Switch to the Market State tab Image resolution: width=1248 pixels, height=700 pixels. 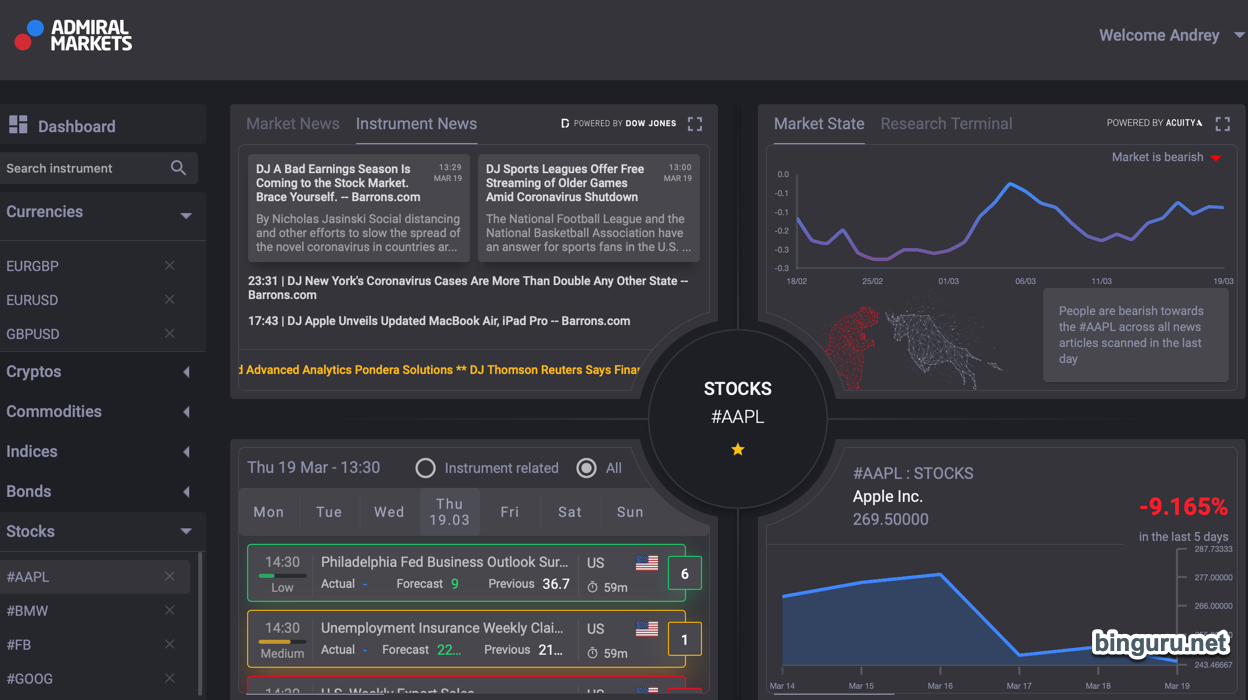point(819,124)
